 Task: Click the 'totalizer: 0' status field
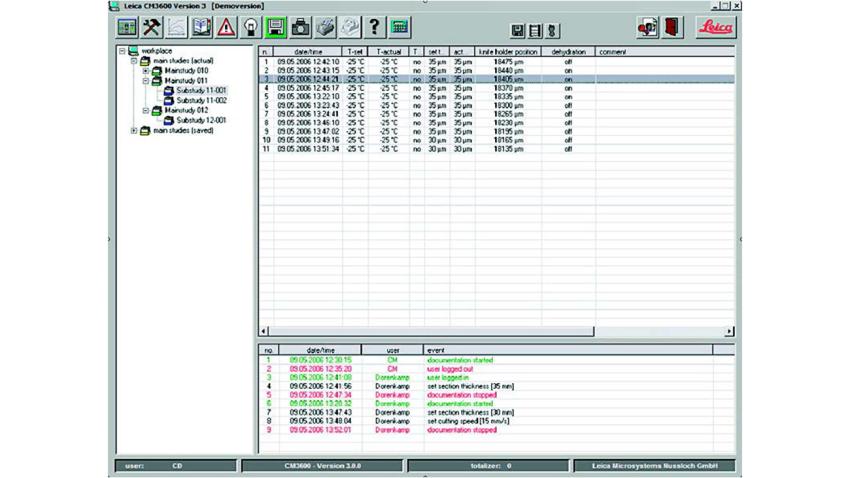[488, 466]
